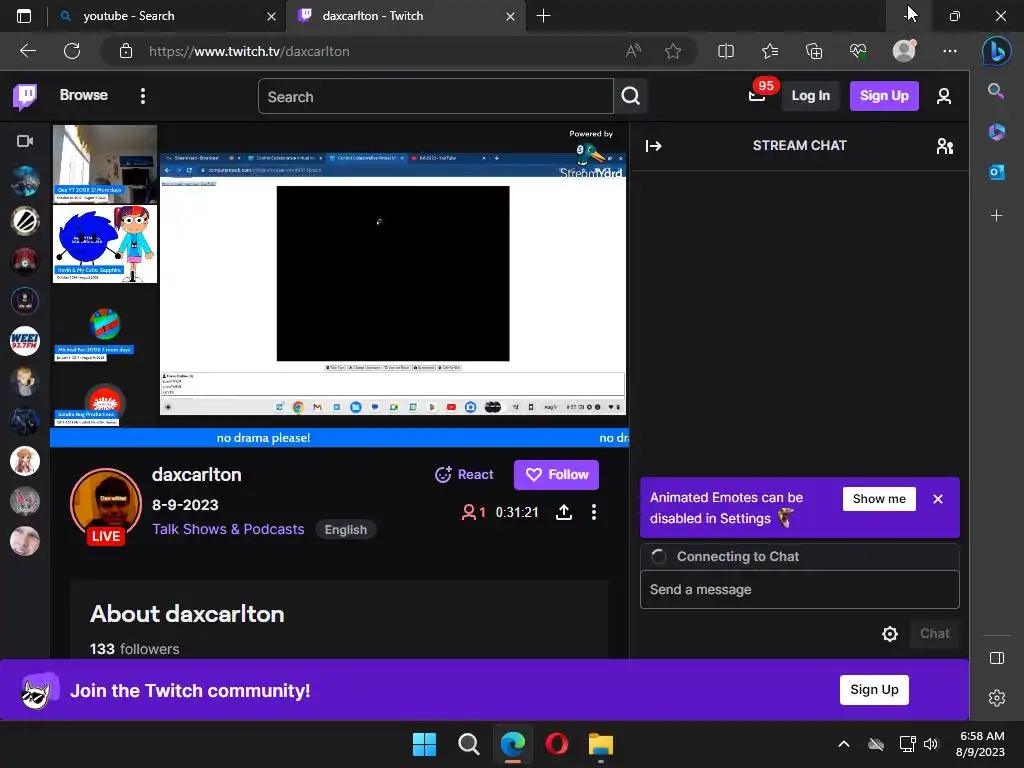Open Windows taskbar search
This screenshot has width=1024, height=768.
[x=469, y=744]
